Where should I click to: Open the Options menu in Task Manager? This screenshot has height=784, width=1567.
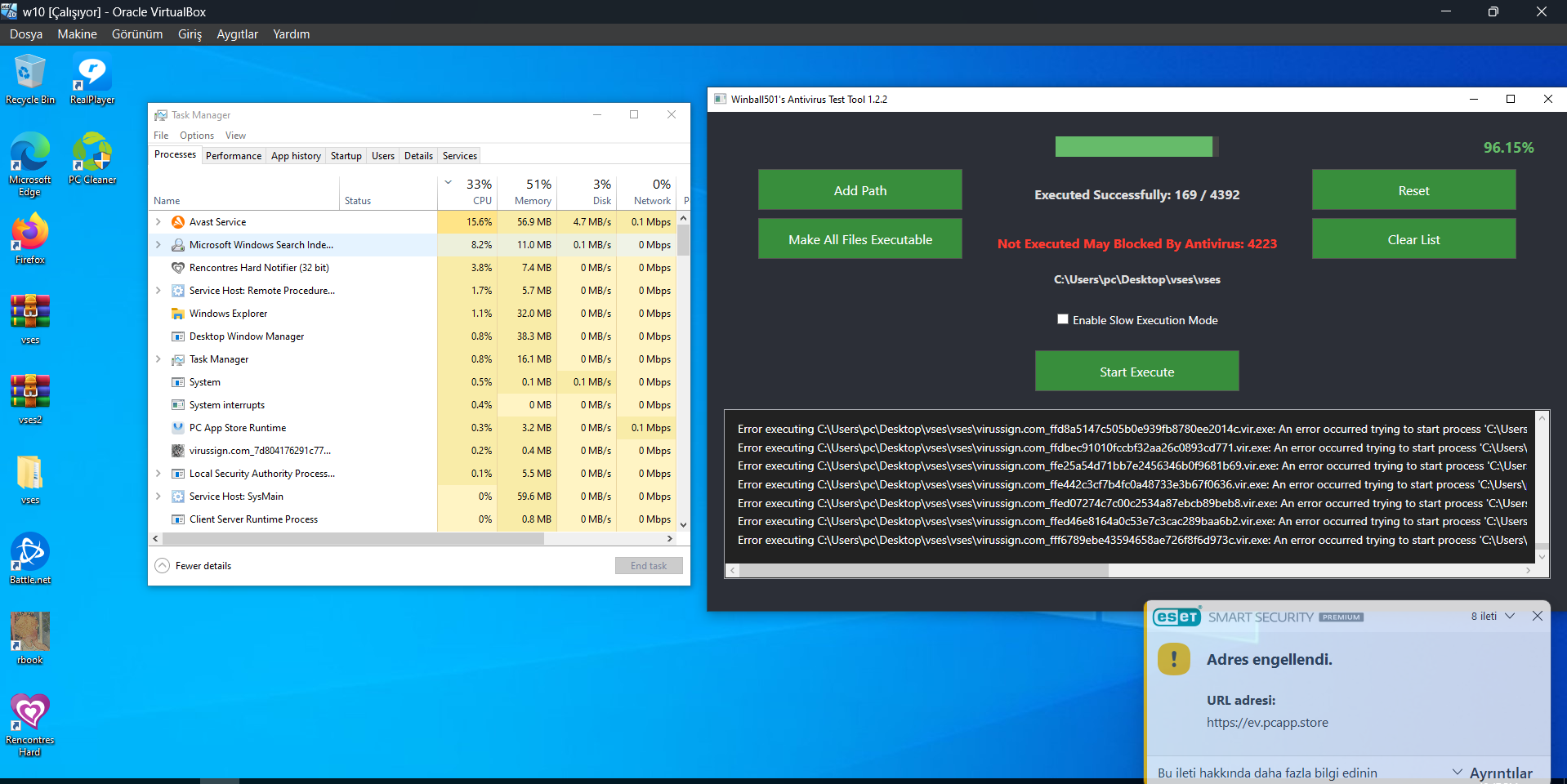click(197, 136)
